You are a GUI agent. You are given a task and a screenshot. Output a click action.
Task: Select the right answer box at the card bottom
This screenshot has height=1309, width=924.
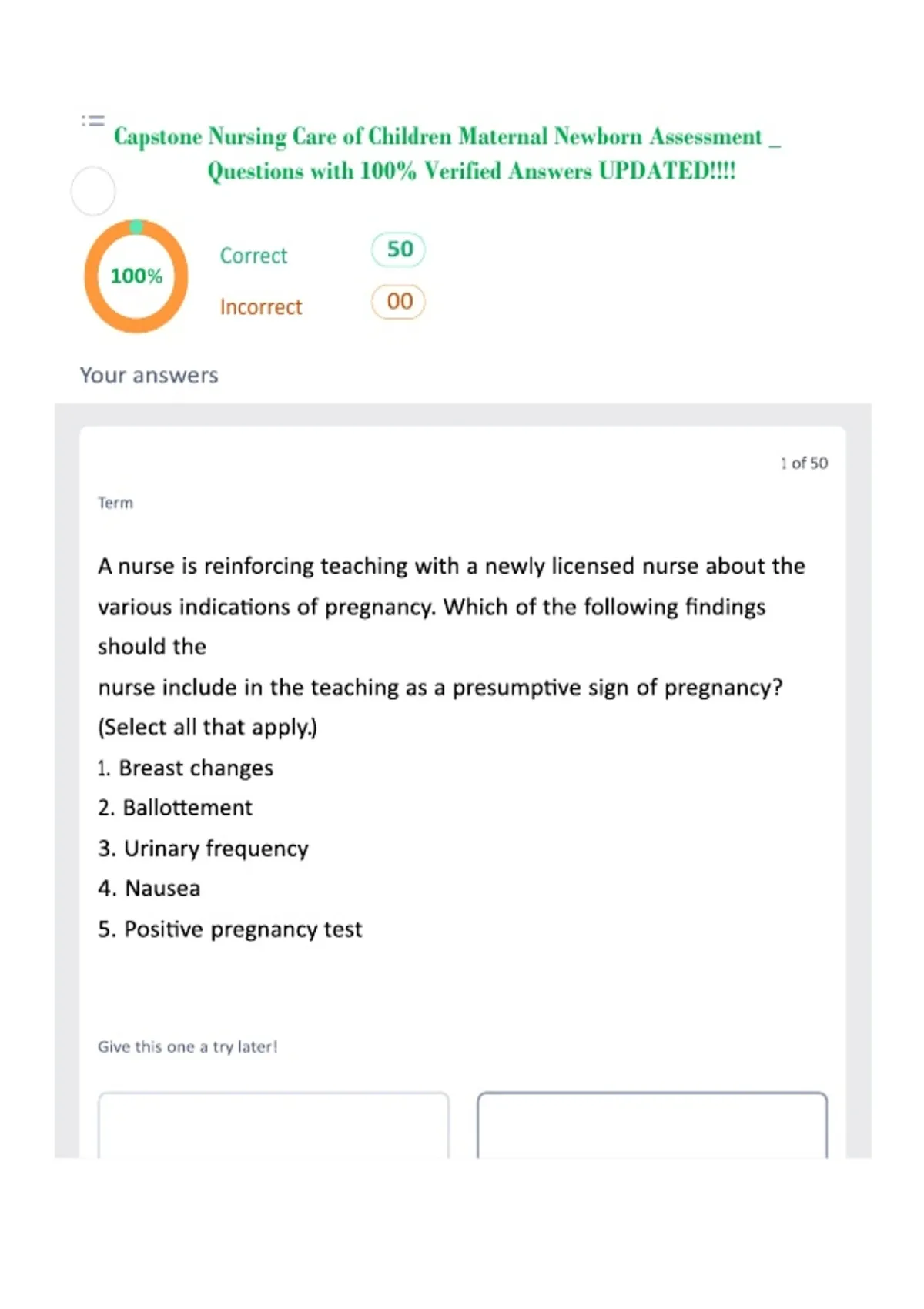tap(652, 1125)
